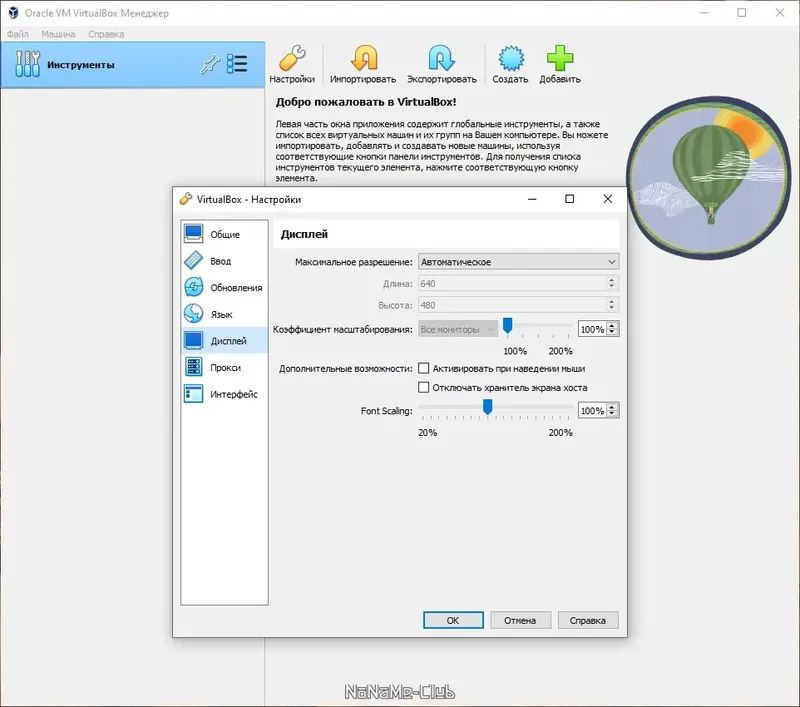Open the Файл menu

18,34
